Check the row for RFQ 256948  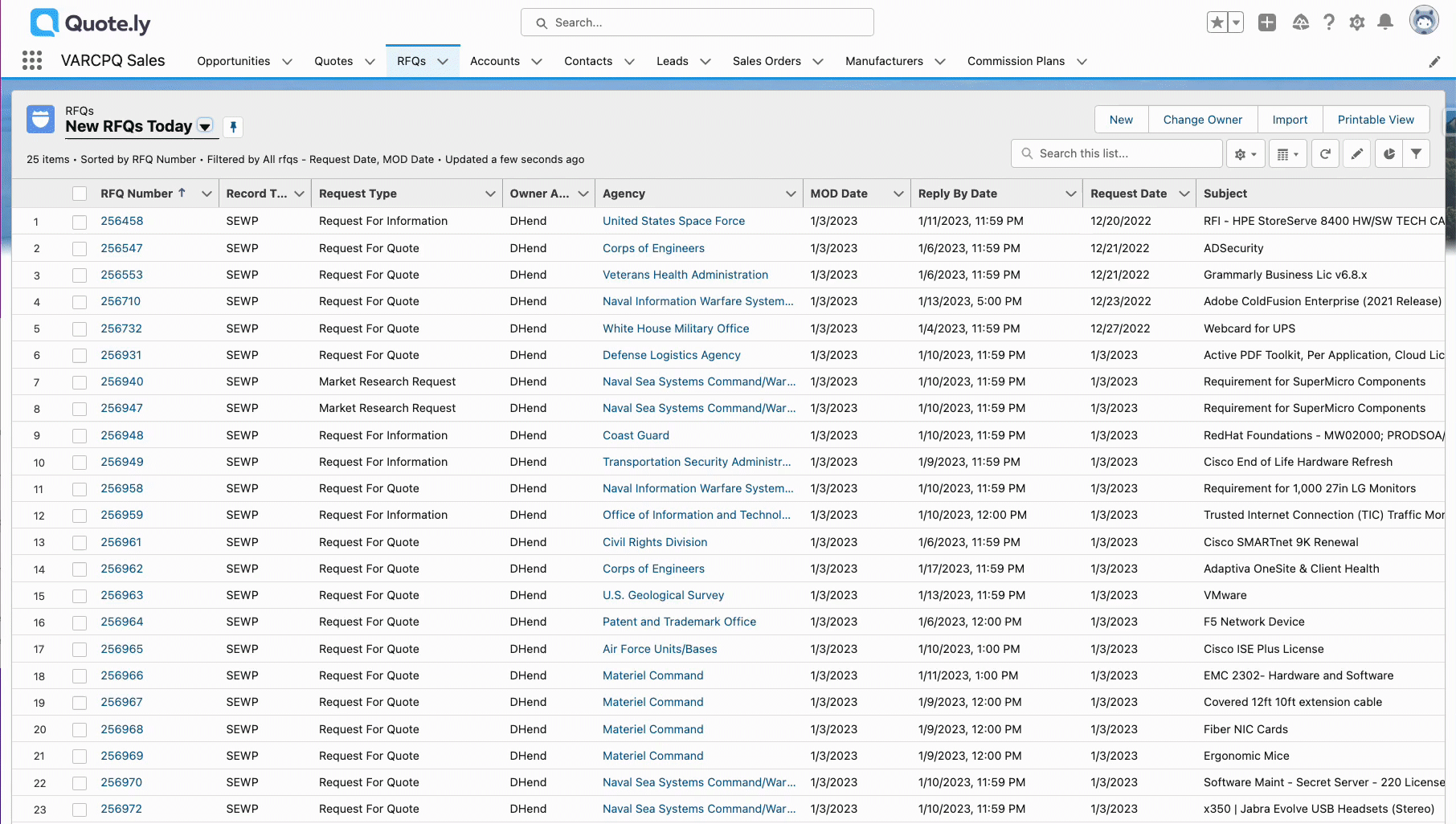pos(80,436)
